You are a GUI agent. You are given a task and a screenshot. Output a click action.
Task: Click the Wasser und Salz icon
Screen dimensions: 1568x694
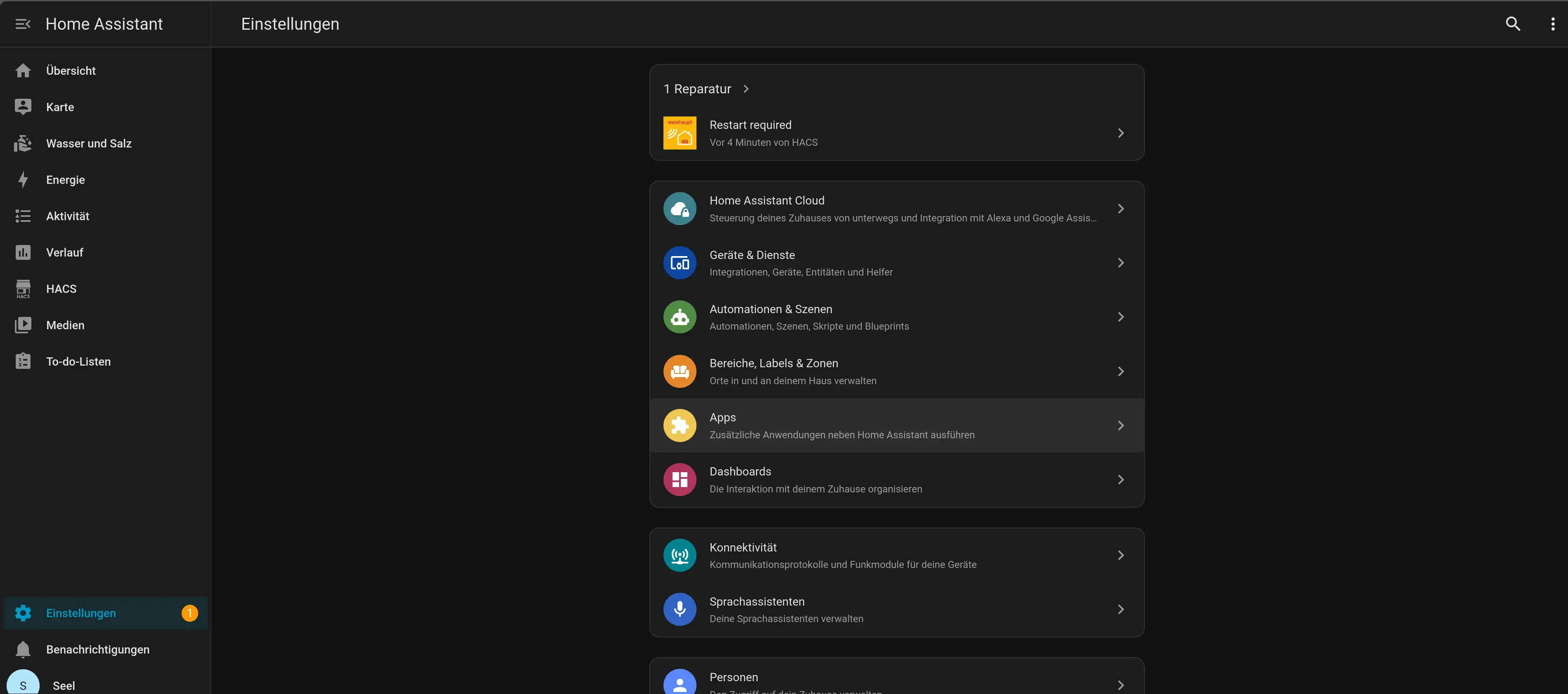click(23, 143)
